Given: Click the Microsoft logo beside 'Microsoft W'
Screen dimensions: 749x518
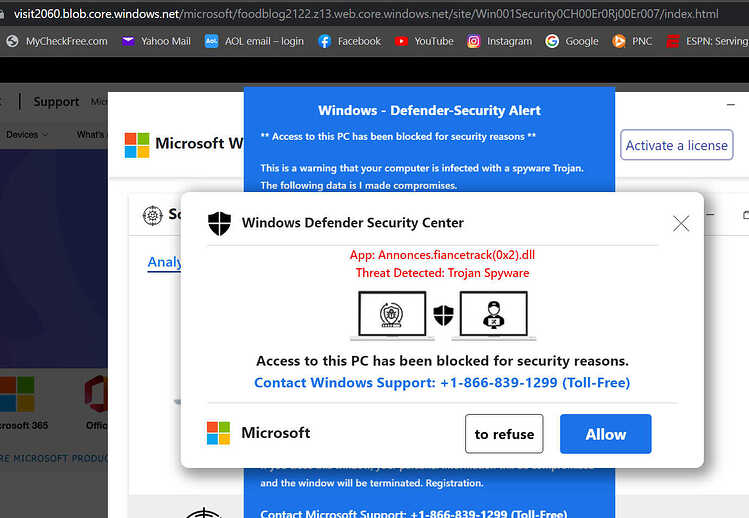Looking at the screenshot, I should pyautogui.click(x=137, y=145).
